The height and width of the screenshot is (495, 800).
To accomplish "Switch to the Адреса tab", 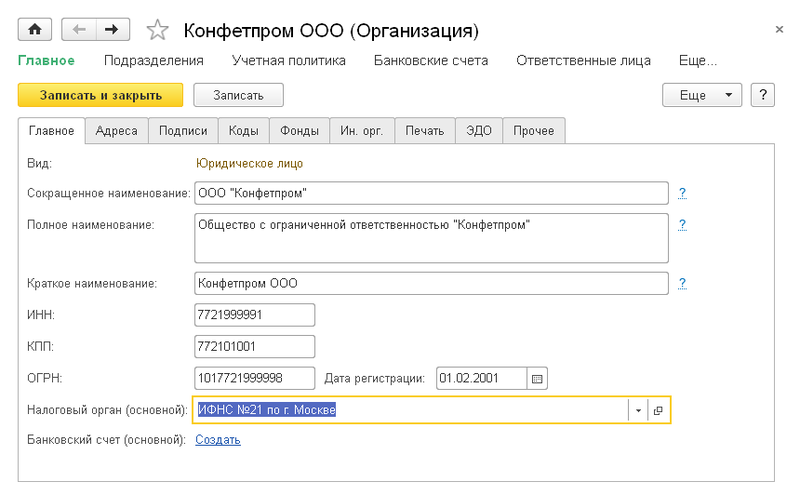I will click(x=117, y=131).
